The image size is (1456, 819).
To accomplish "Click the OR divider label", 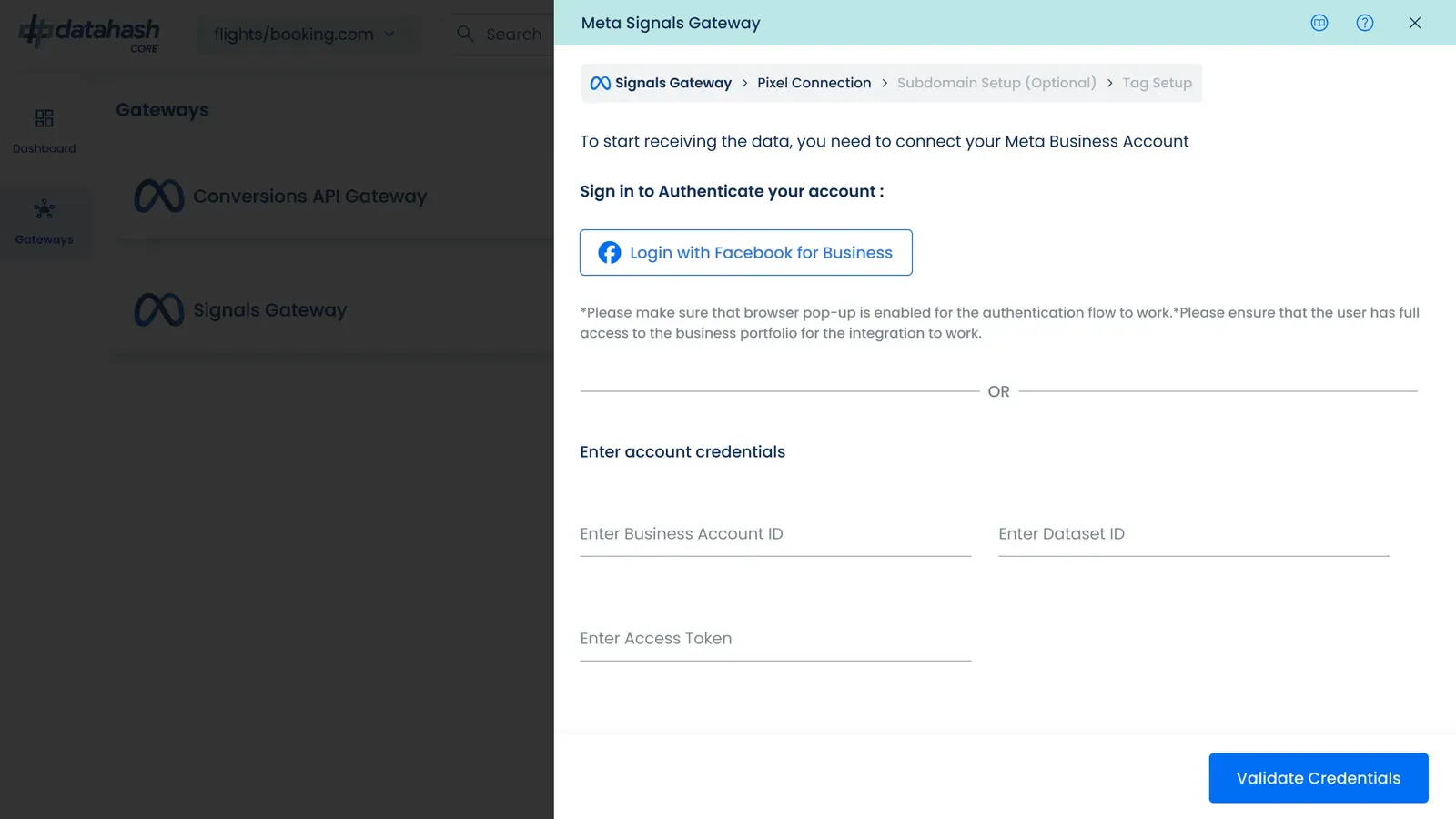I will [999, 391].
